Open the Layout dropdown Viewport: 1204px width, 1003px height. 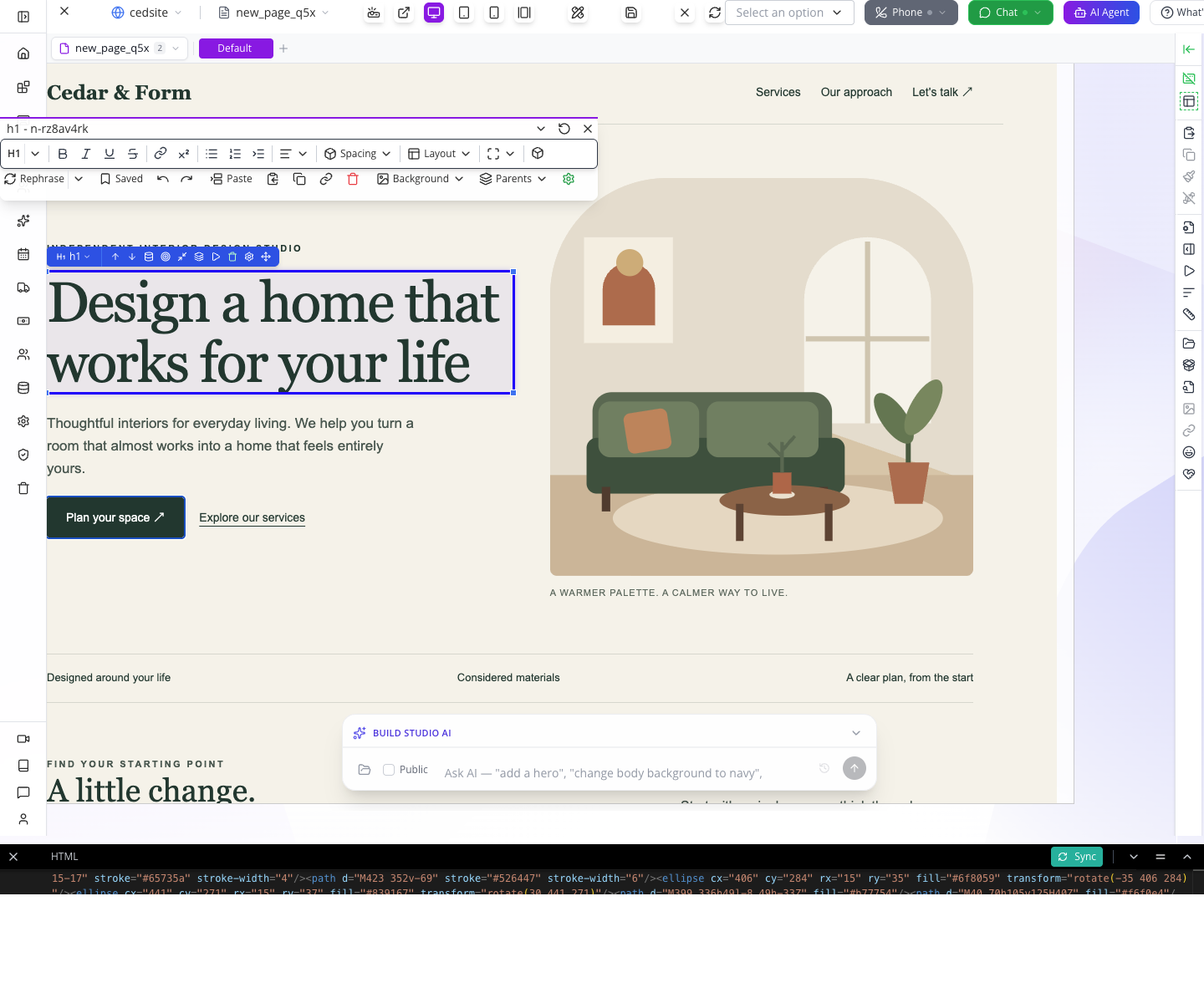click(439, 154)
